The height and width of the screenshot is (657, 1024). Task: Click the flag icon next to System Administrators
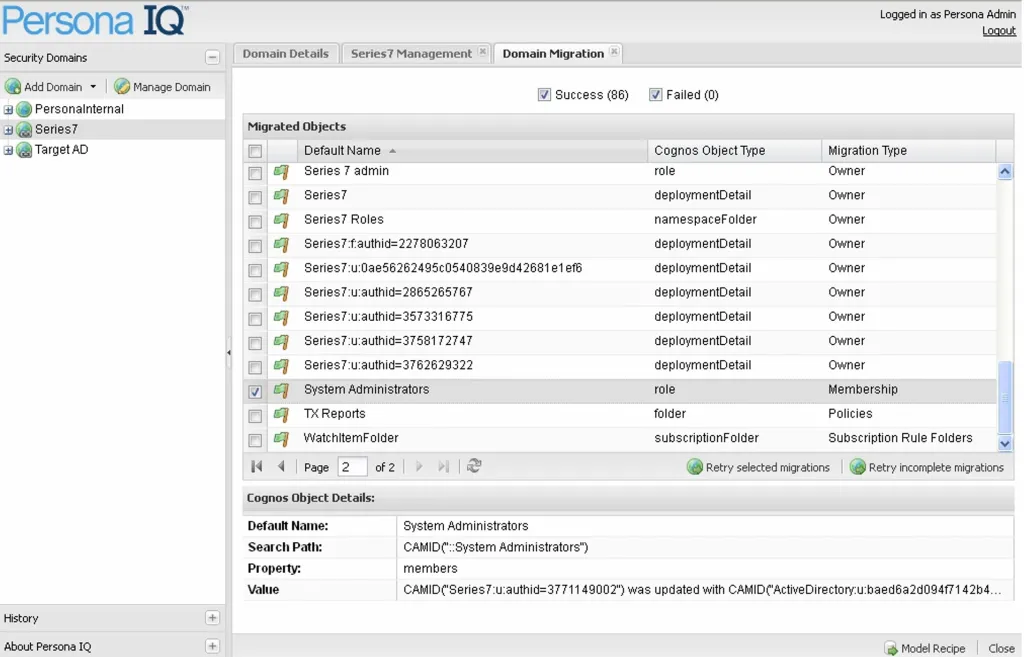[x=281, y=390]
